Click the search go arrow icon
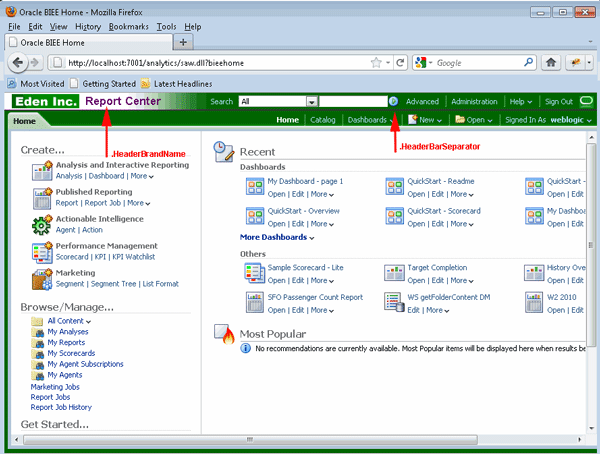The height and width of the screenshot is (454, 600). tap(393, 101)
